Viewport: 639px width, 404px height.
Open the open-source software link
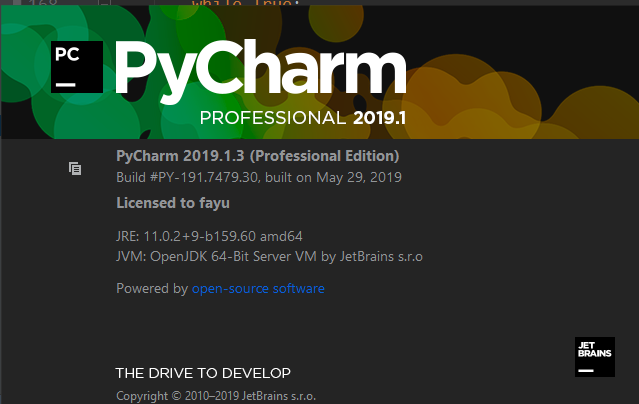coord(258,288)
